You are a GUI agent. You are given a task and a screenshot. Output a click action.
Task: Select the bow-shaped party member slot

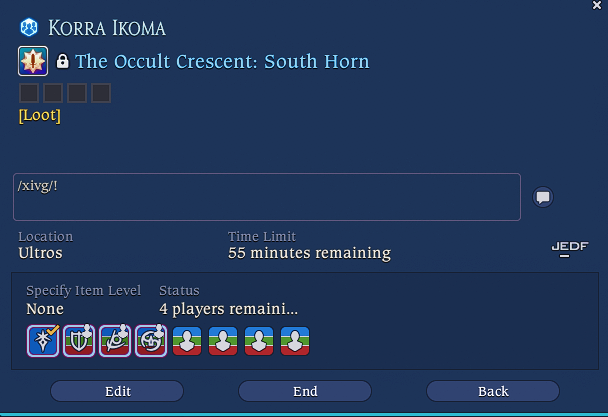pyautogui.click(x=115, y=341)
